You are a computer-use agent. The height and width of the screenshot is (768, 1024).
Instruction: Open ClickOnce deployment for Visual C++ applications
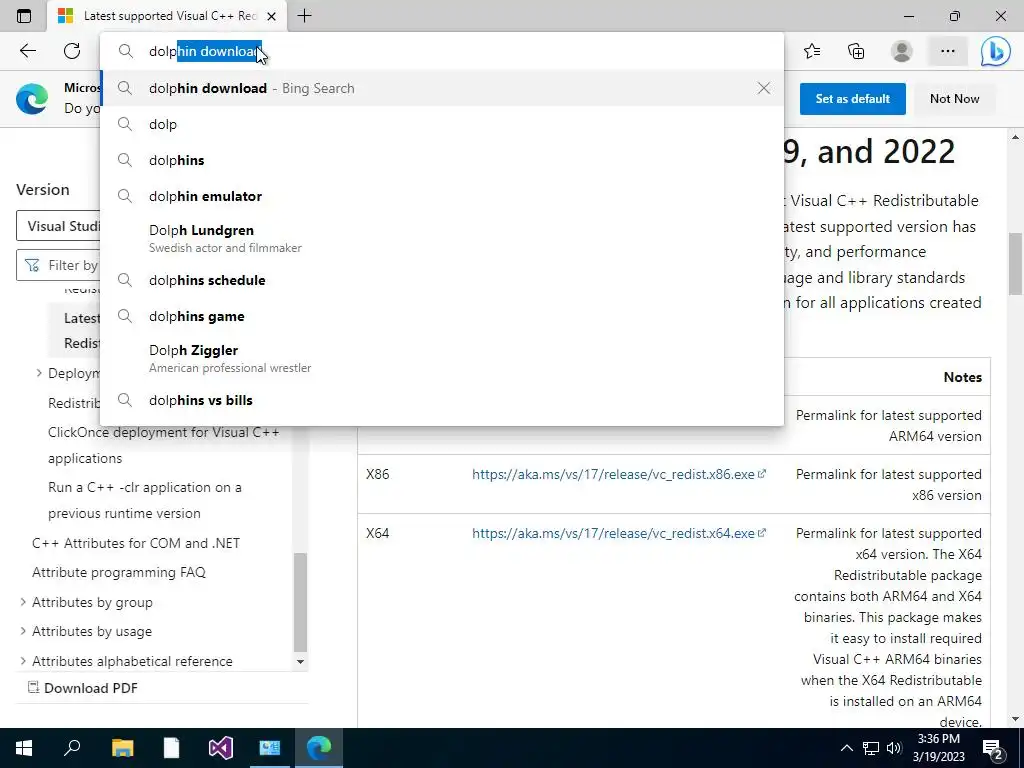163,445
